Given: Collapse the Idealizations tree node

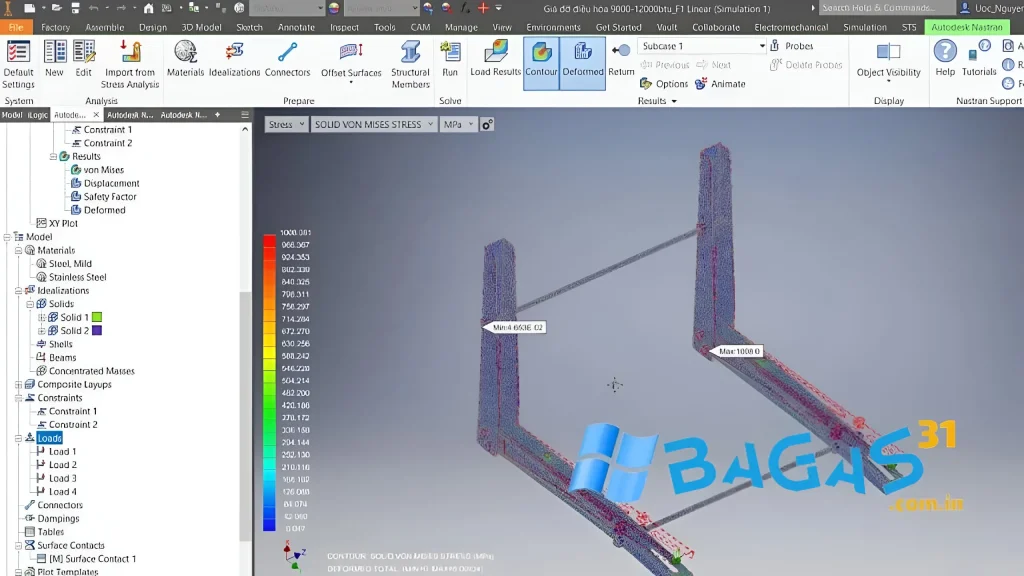Looking at the screenshot, I should 18,291.
